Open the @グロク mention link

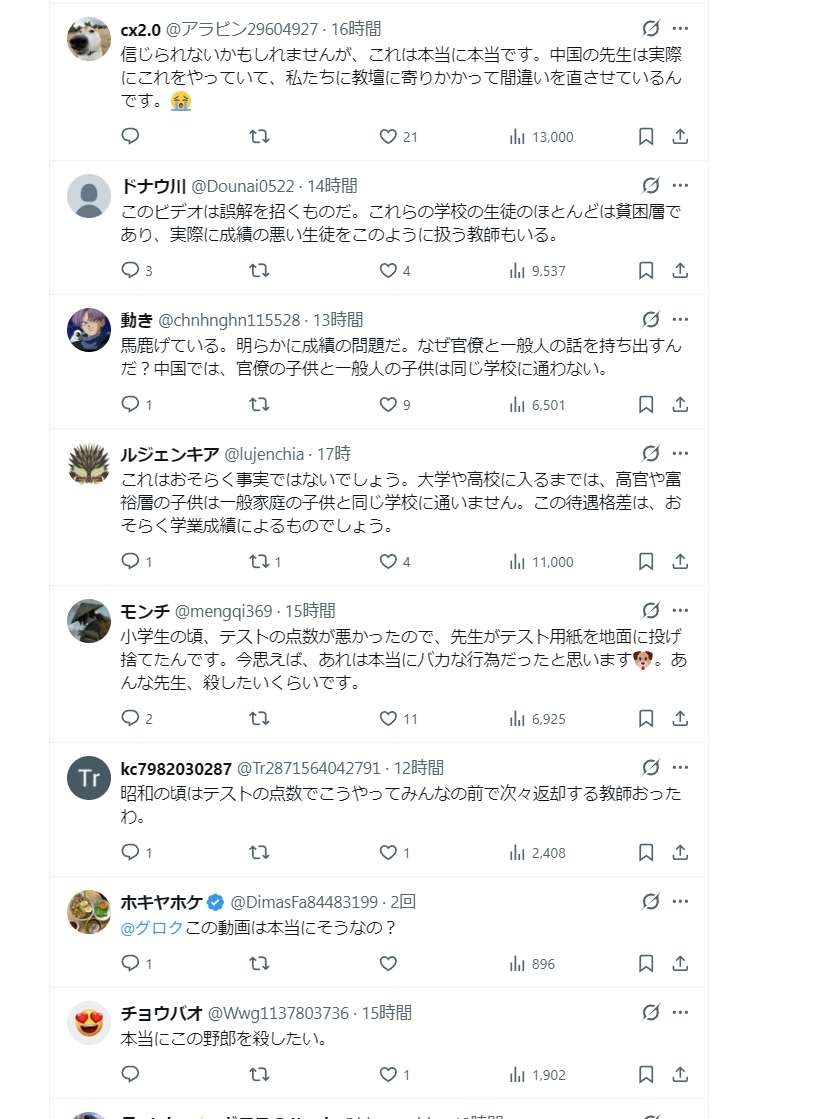coord(152,927)
